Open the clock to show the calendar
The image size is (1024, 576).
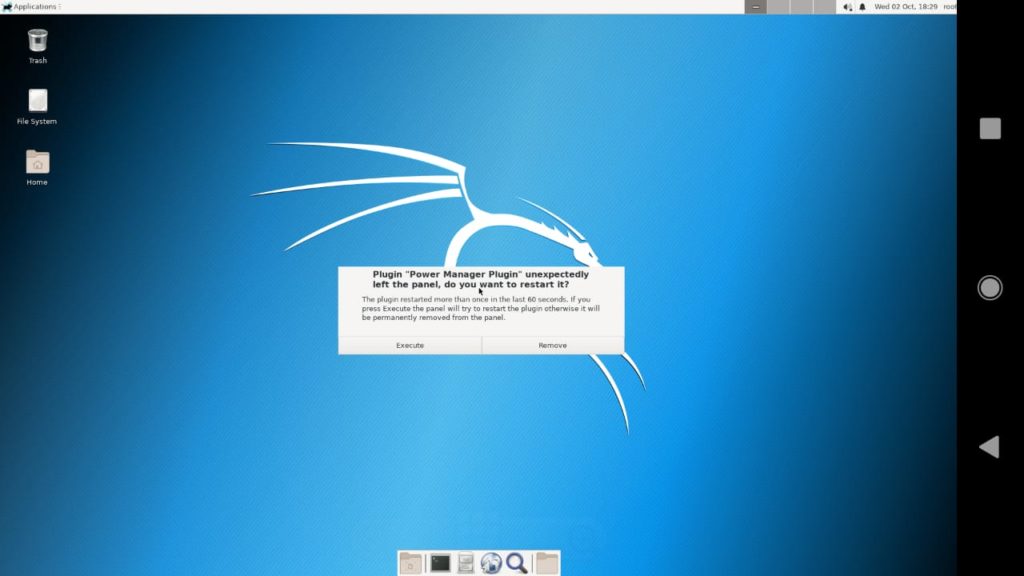pos(906,6)
